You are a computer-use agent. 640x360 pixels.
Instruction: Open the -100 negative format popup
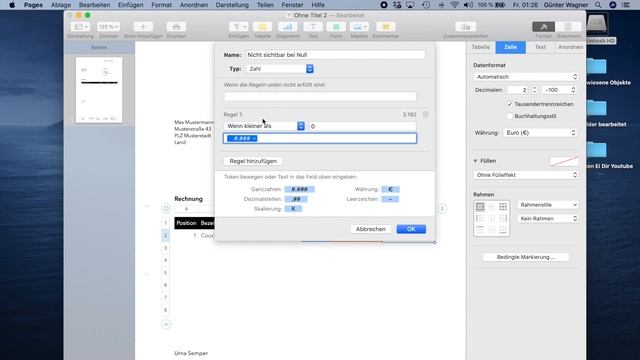click(x=559, y=90)
